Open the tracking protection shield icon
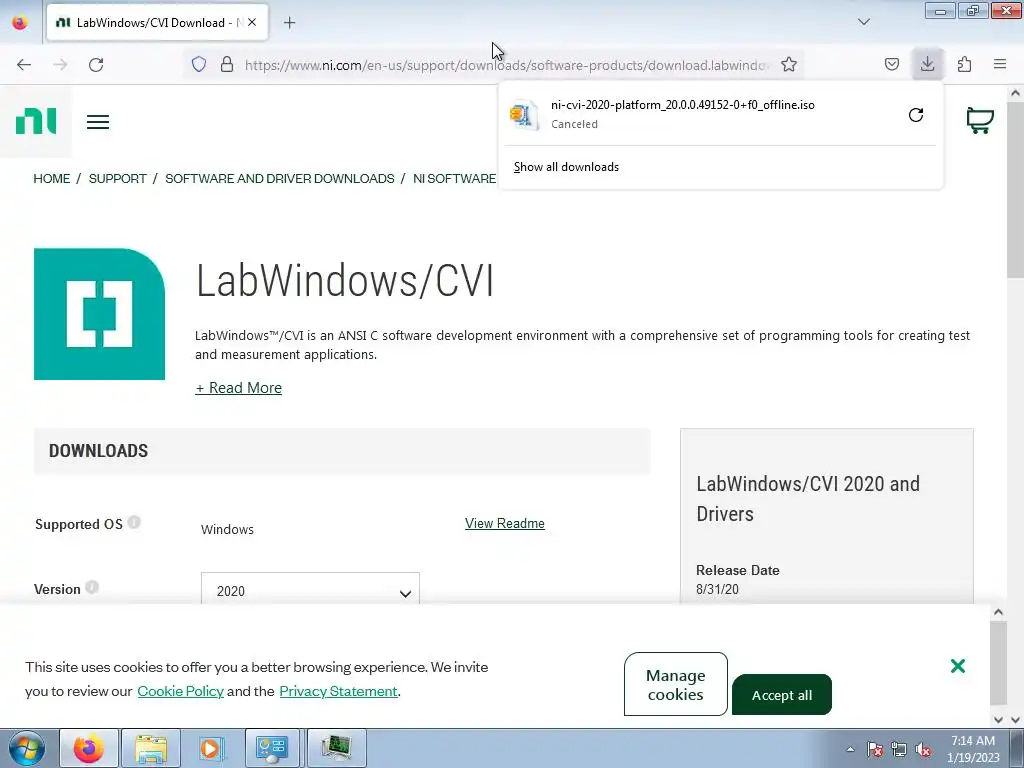 (x=199, y=65)
